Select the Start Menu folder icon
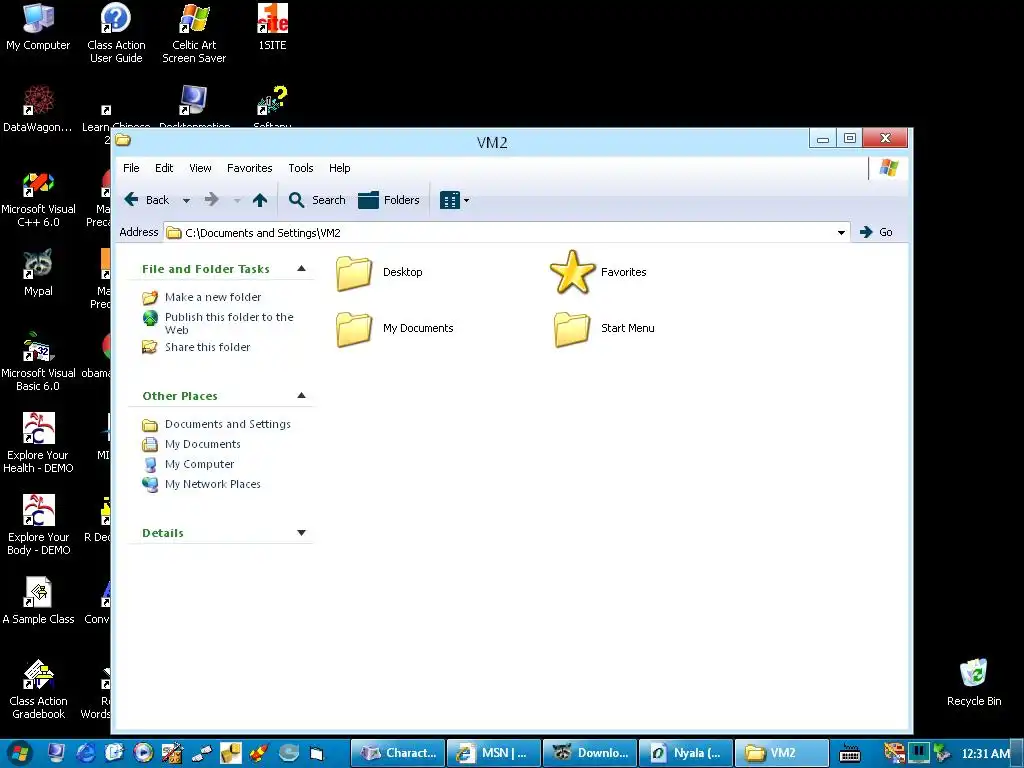 tap(572, 328)
